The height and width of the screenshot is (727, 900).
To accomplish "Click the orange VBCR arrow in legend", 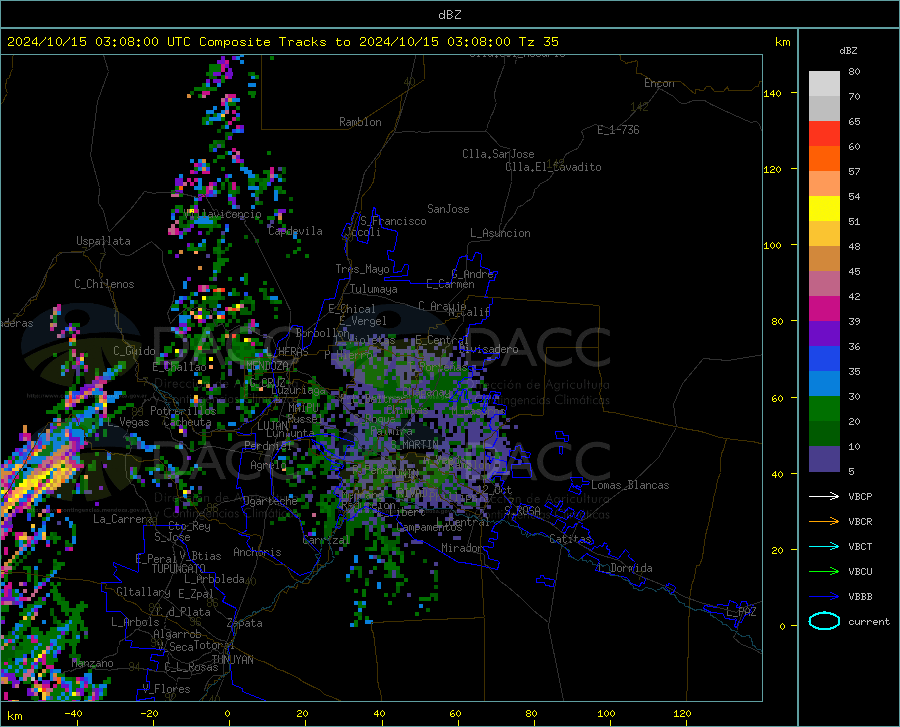I will (824, 521).
